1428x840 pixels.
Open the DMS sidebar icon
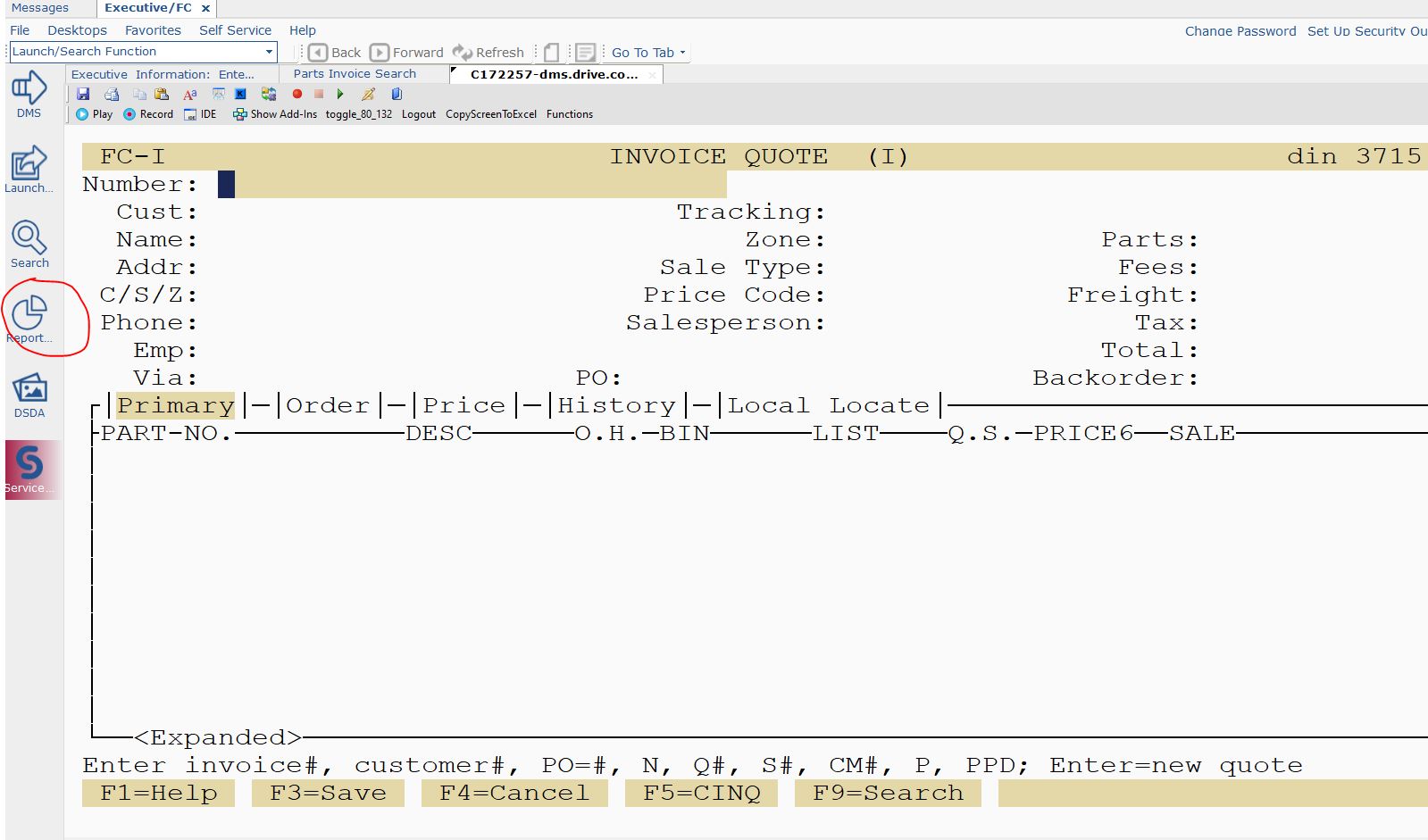(29, 95)
